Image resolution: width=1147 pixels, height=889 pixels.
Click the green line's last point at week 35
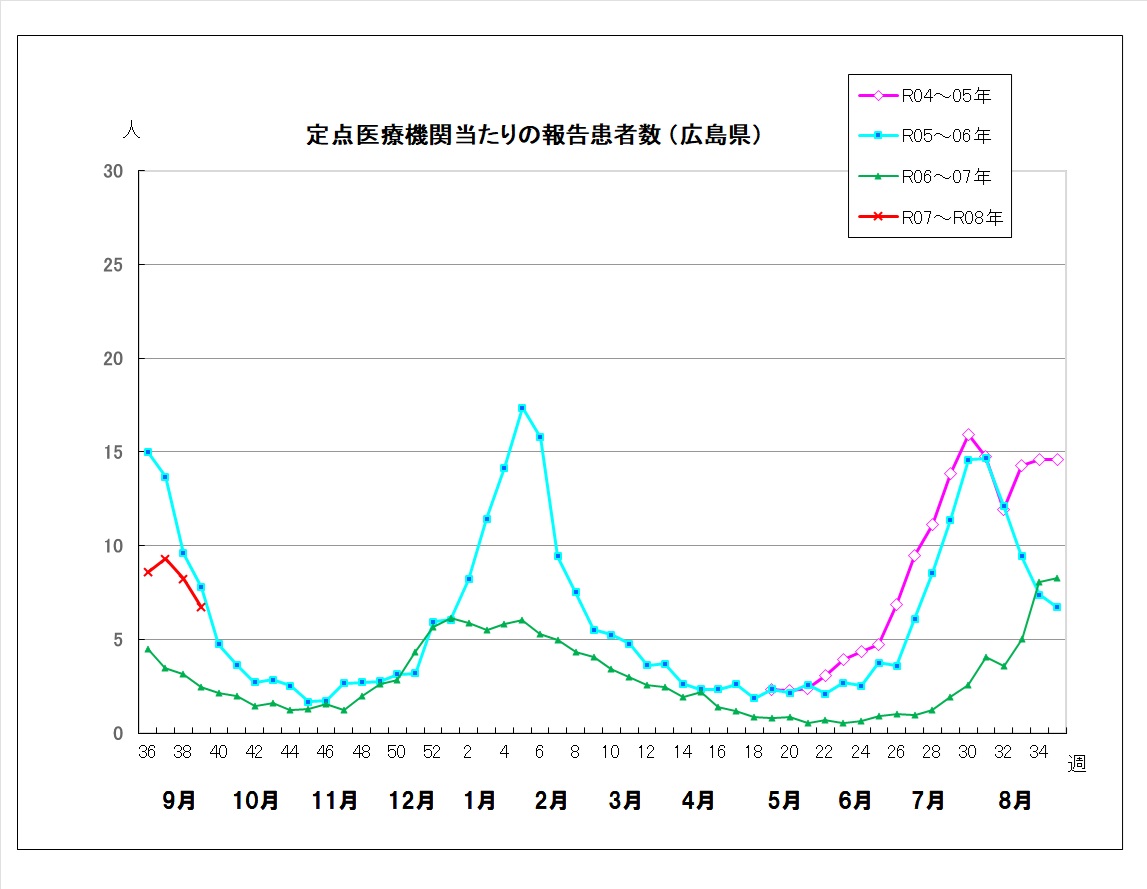click(1057, 578)
